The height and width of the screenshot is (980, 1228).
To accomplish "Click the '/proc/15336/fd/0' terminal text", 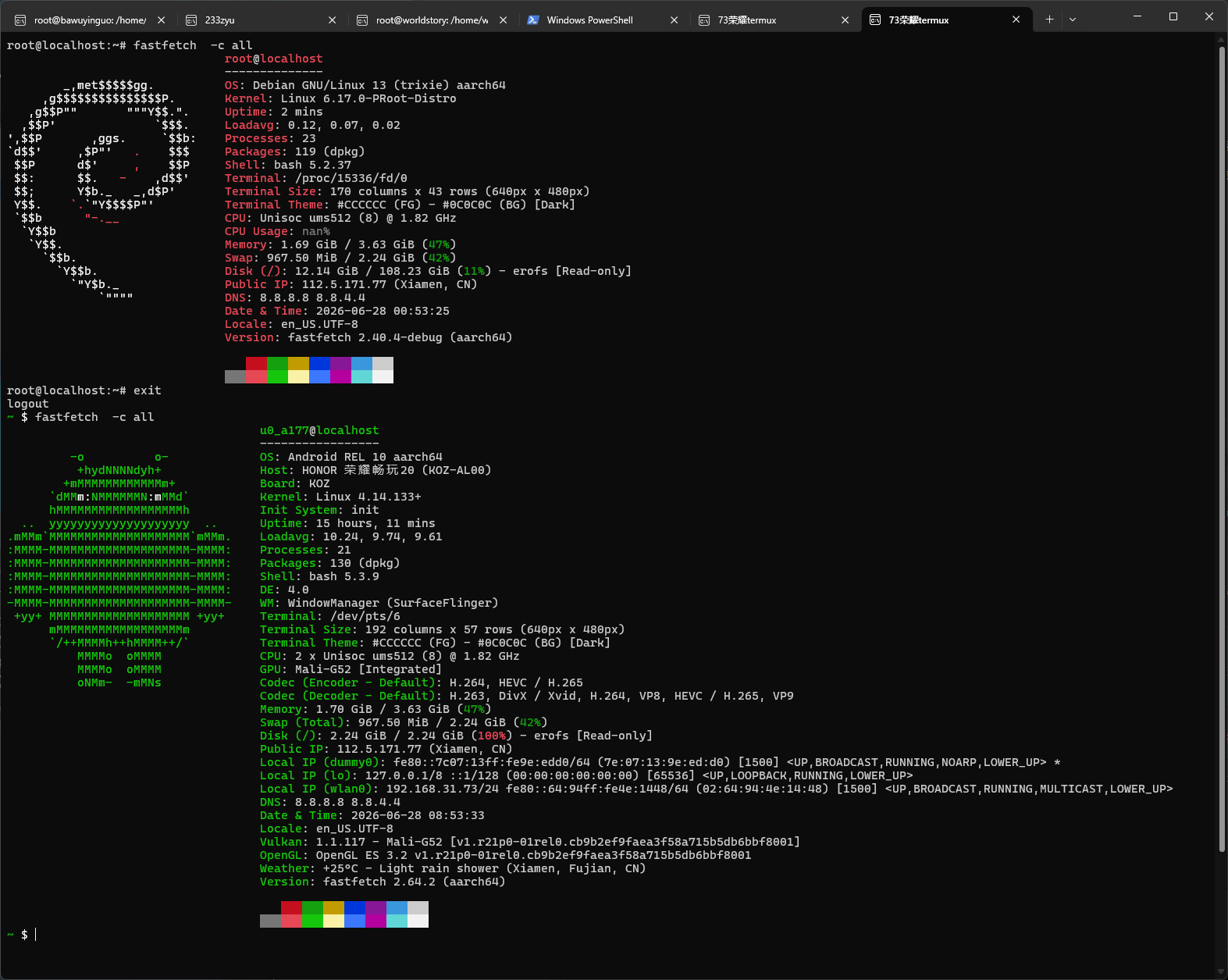I will pos(351,178).
